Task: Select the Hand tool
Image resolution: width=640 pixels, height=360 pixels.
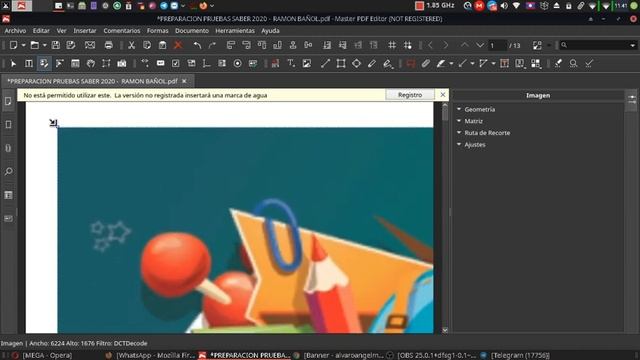Action: (91, 64)
